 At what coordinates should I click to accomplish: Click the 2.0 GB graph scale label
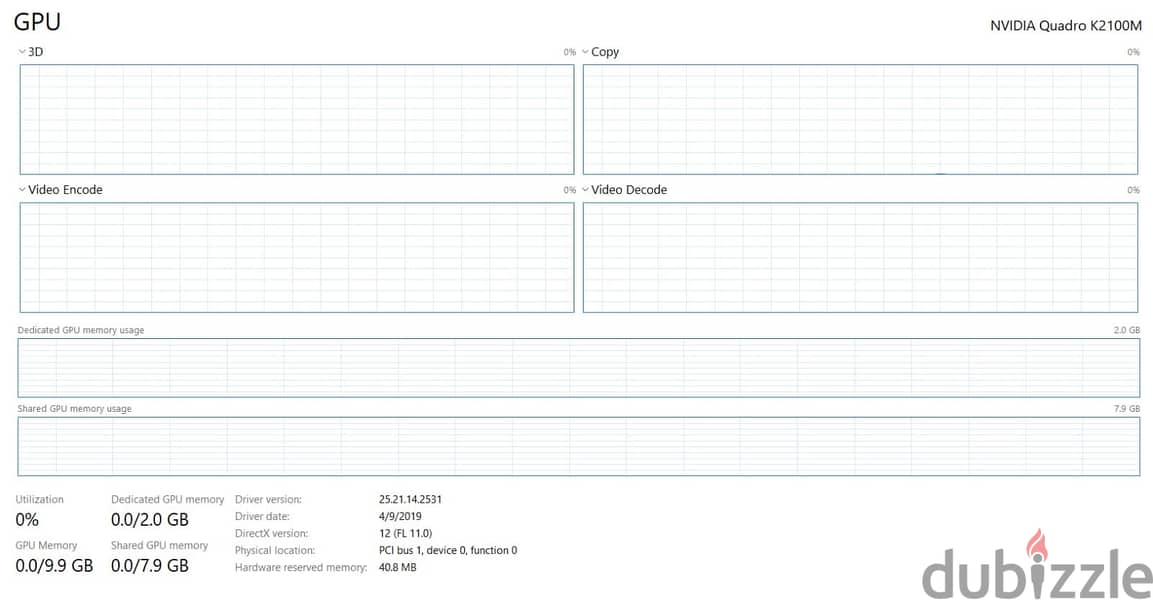point(1127,330)
